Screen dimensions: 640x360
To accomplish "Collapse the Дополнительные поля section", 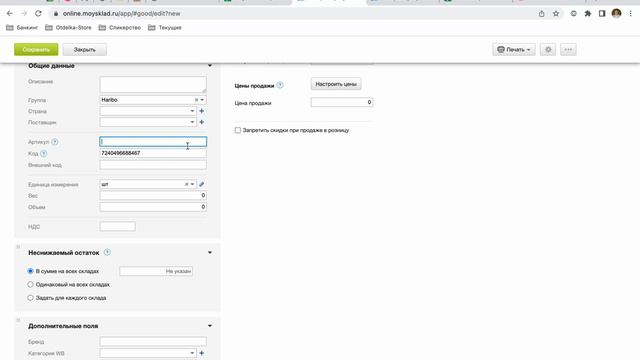I will [x=210, y=326].
